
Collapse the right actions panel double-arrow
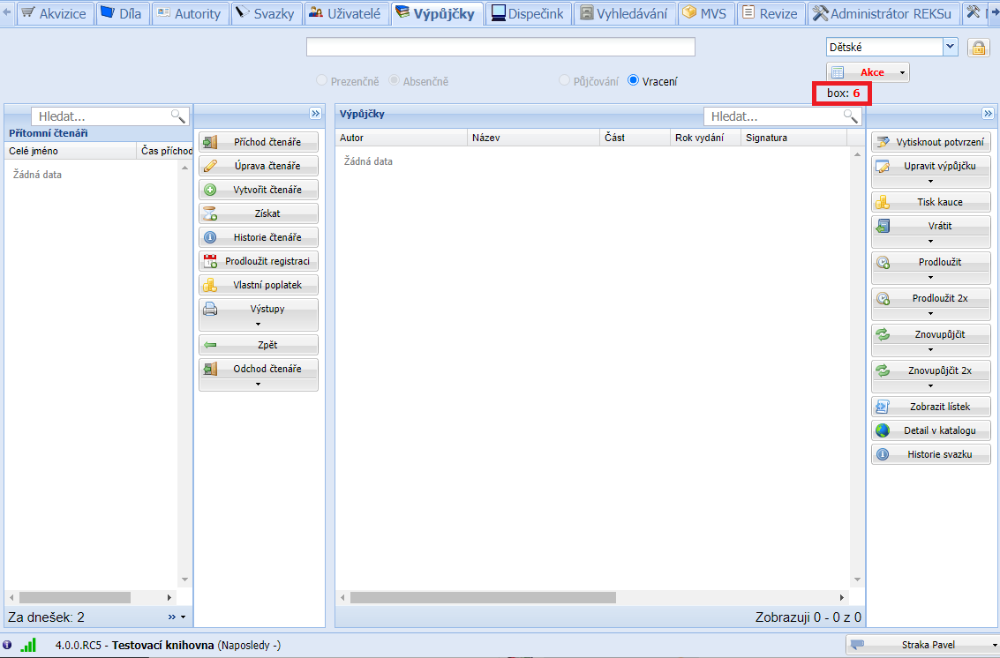(x=988, y=114)
